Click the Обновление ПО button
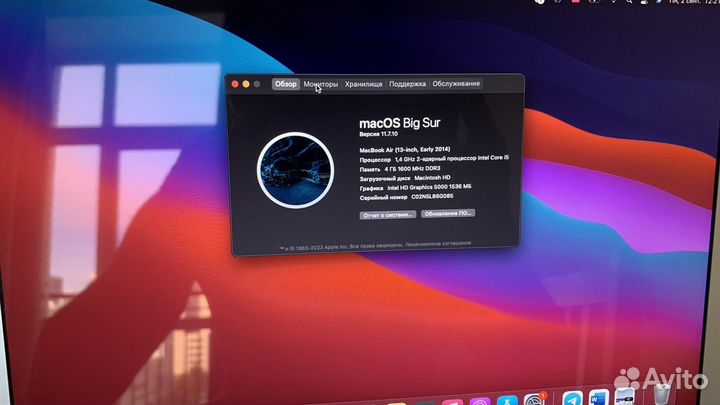This screenshot has width=720, height=405. pyautogui.click(x=448, y=214)
